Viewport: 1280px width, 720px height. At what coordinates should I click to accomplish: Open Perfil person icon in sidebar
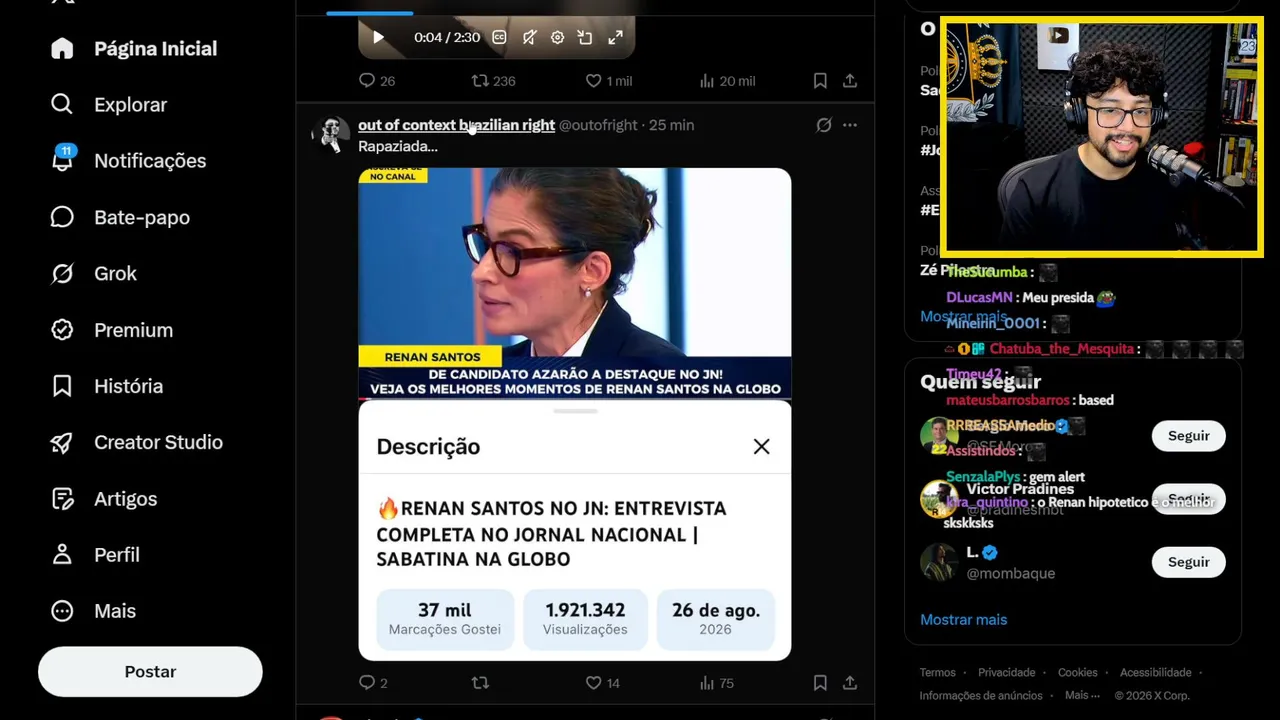tap(62, 554)
